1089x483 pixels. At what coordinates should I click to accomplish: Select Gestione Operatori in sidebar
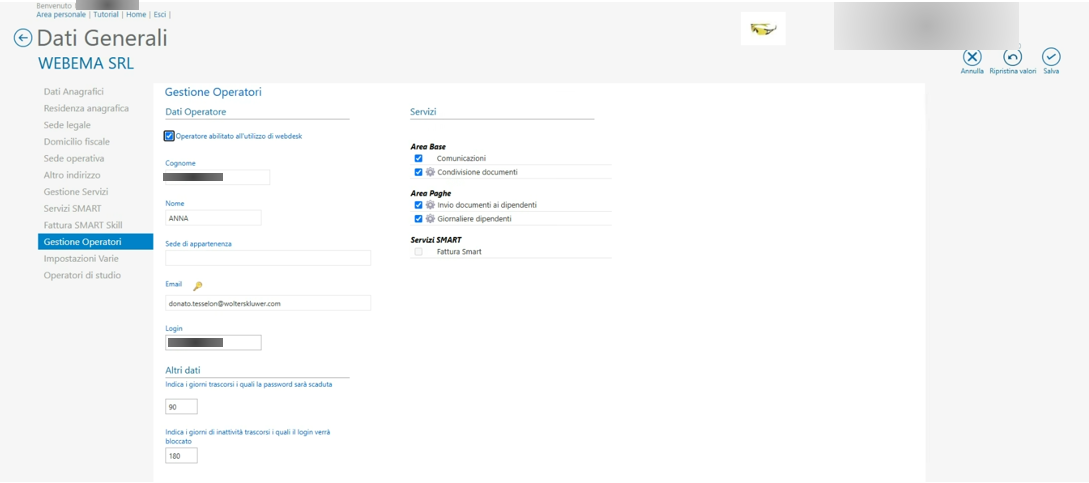96,242
